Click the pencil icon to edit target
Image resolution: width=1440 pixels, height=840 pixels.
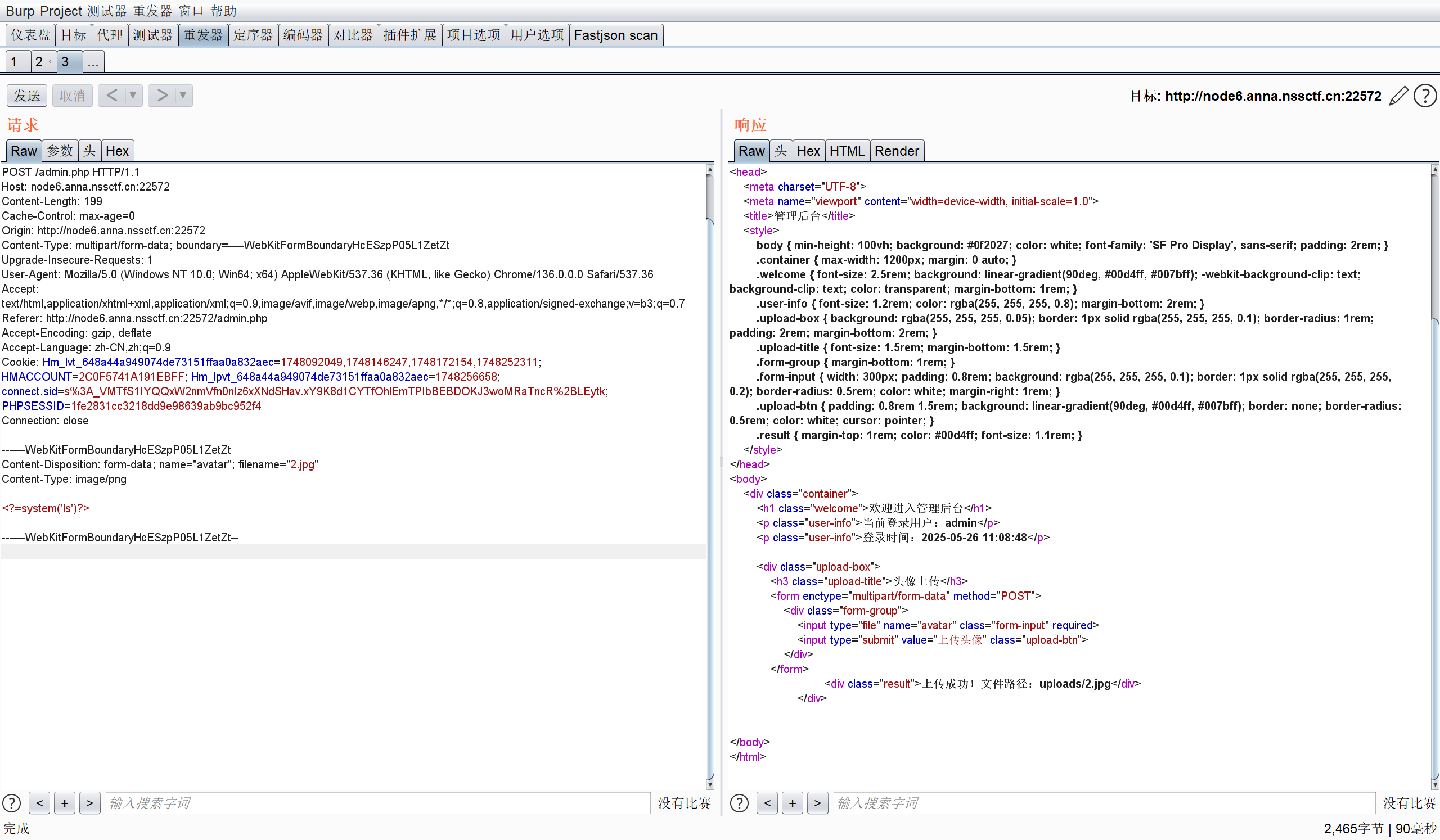pyautogui.click(x=1398, y=96)
